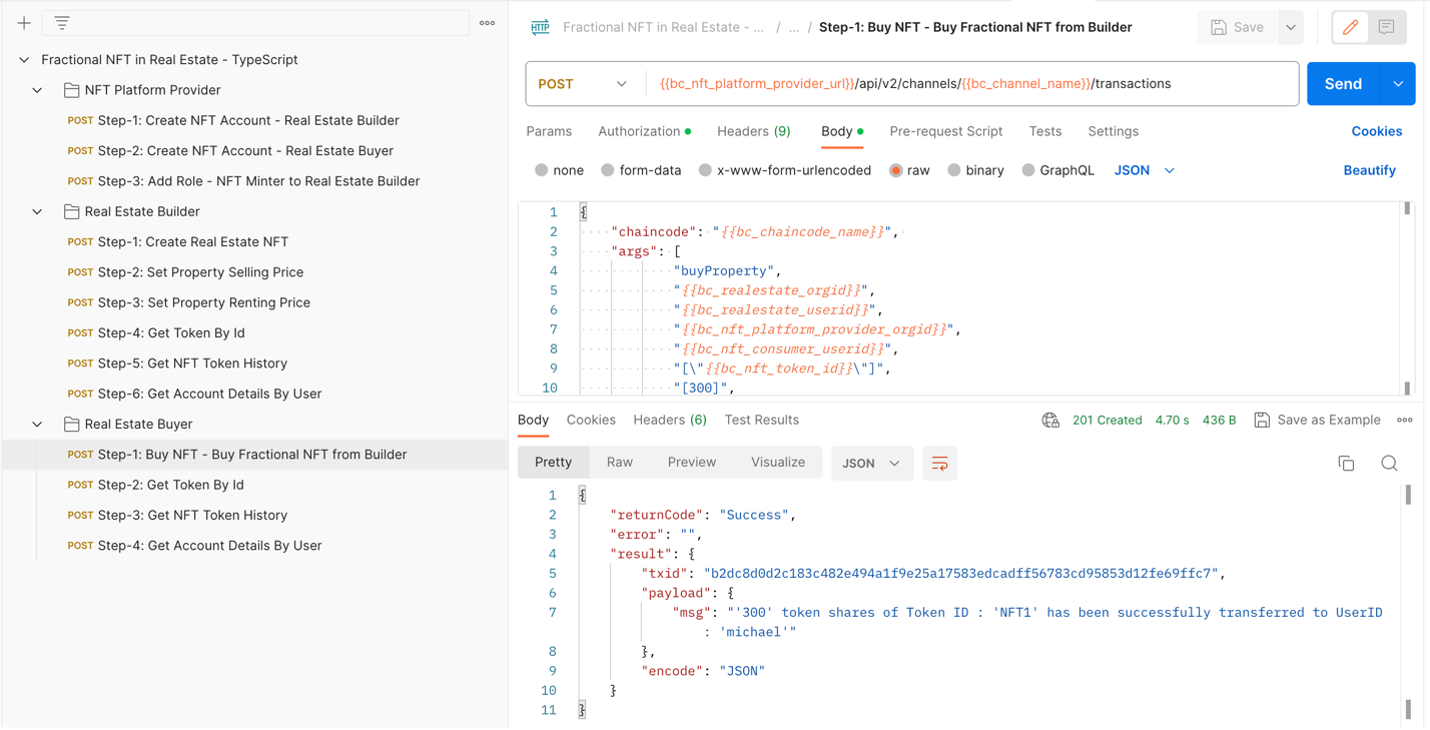
Task: Open the Test Results response tab
Action: point(761,420)
